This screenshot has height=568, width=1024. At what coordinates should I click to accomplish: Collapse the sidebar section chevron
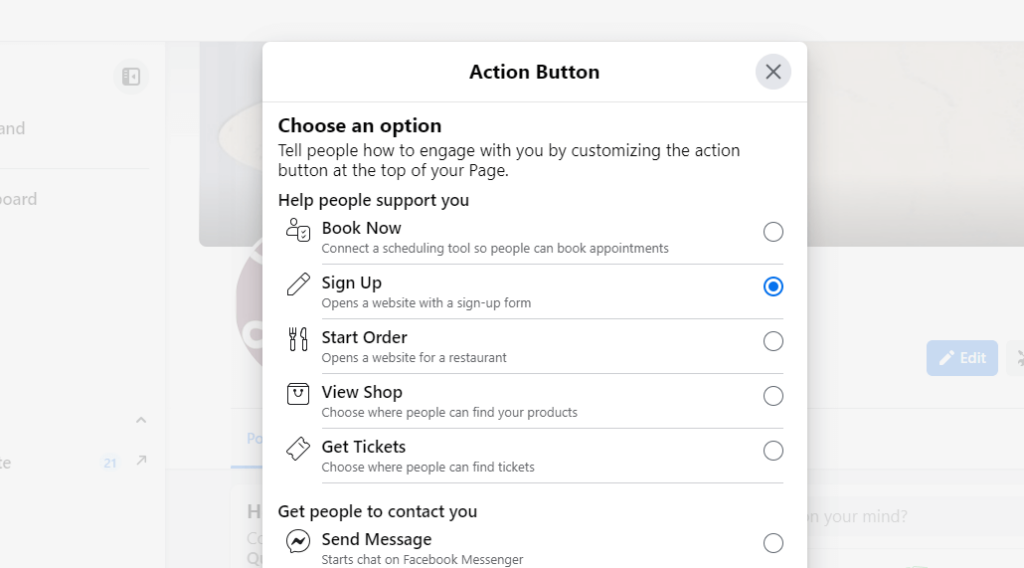141,420
